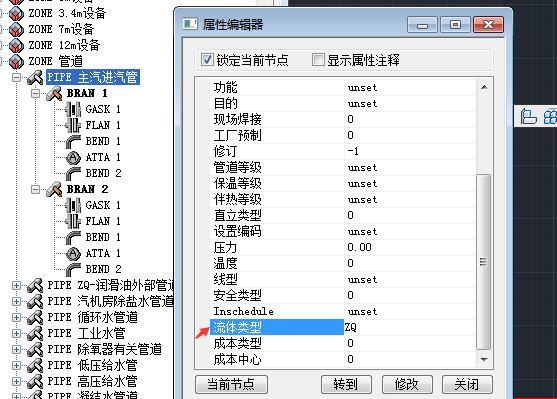Enable the 显示属性注释 checkbox
The image size is (557, 399).
pos(318,60)
